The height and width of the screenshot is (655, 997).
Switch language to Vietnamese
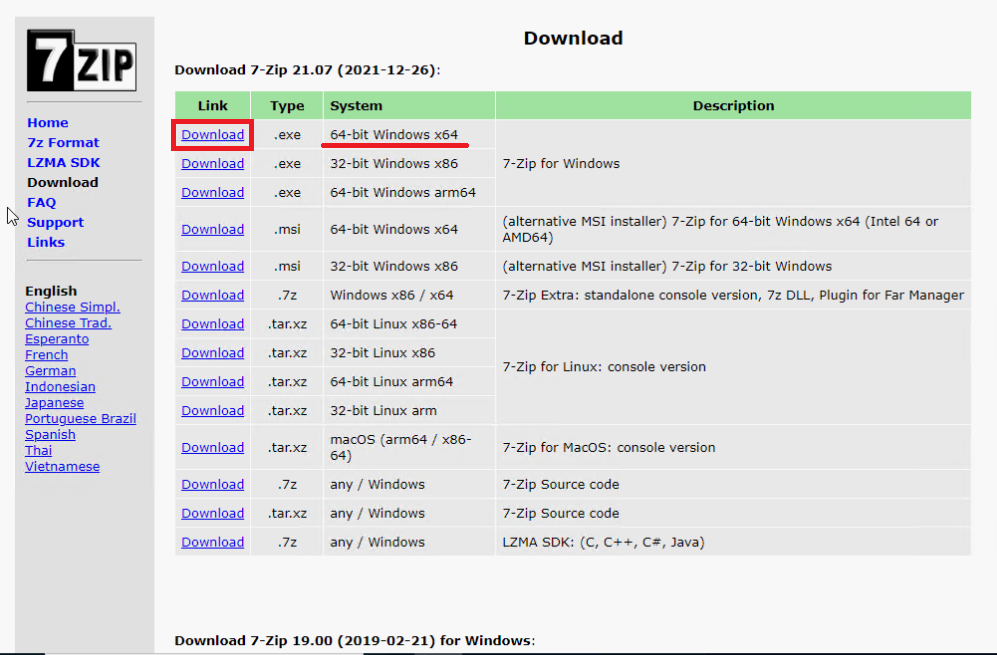[62, 466]
